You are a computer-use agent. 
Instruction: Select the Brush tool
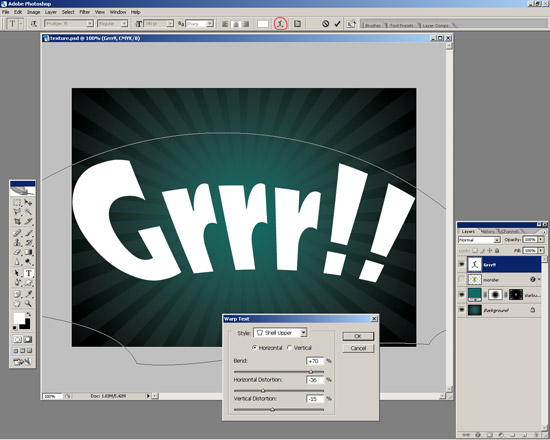28,233
